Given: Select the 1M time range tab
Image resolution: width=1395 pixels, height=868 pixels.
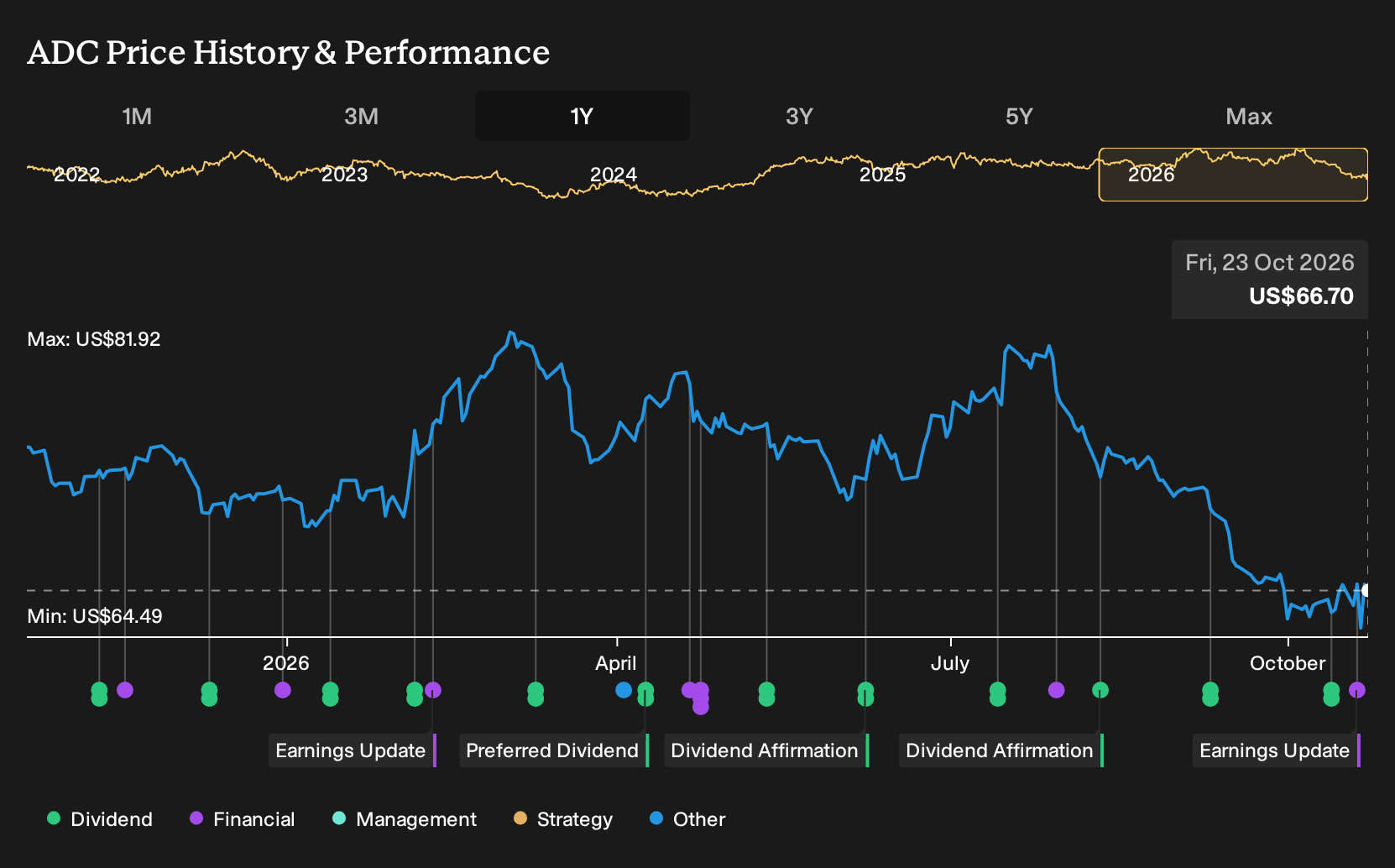Looking at the screenshot, I should (x=137, y=116).
